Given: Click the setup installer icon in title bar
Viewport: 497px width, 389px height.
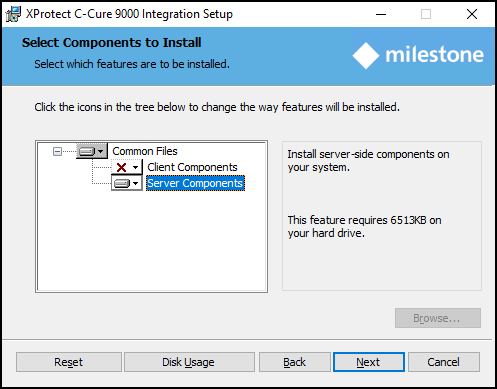Looking at the screenshot, I should coord(13,14).
